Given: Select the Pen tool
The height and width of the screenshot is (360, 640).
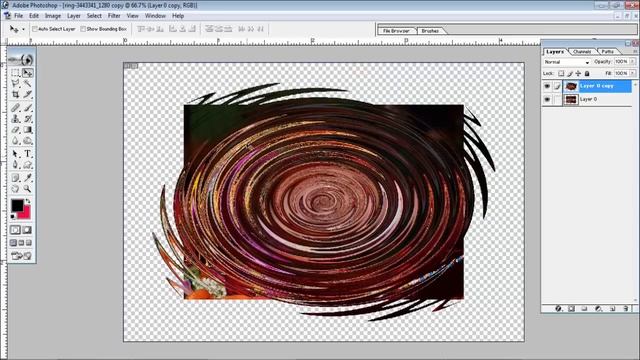Looking at the screenshot, I should click(x=16, y=165).
